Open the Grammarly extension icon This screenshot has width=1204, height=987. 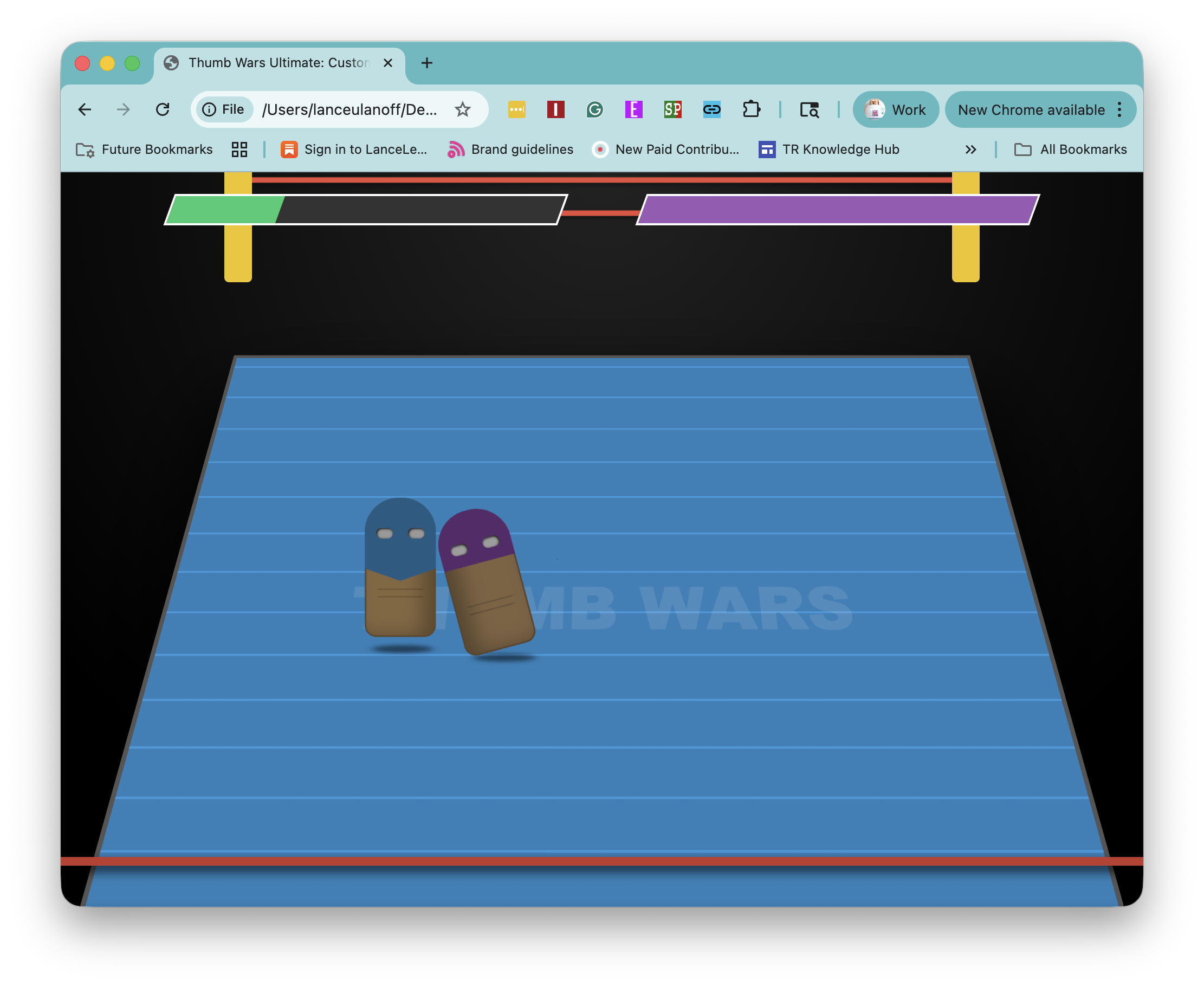click(x=594, y=109)
